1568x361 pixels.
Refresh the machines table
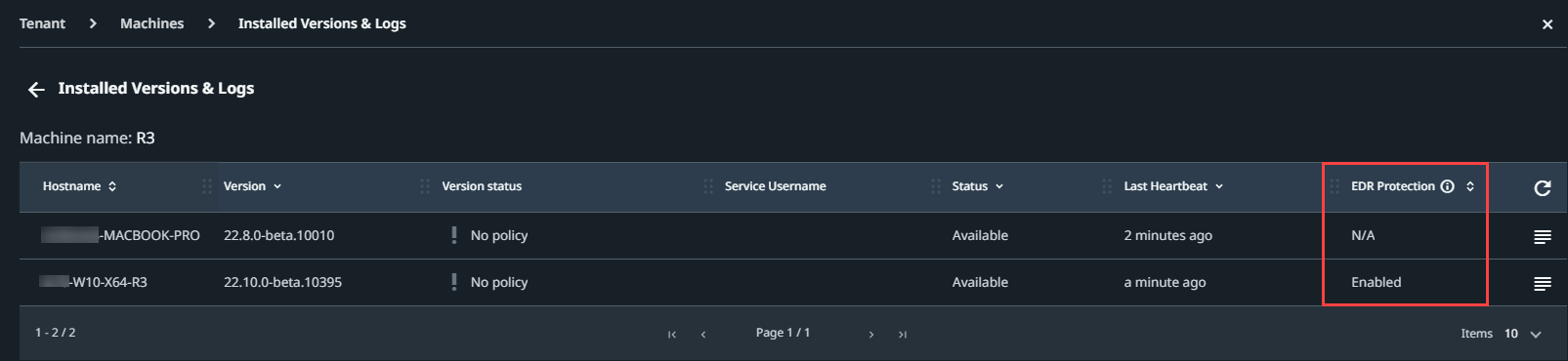point(1543,188)
